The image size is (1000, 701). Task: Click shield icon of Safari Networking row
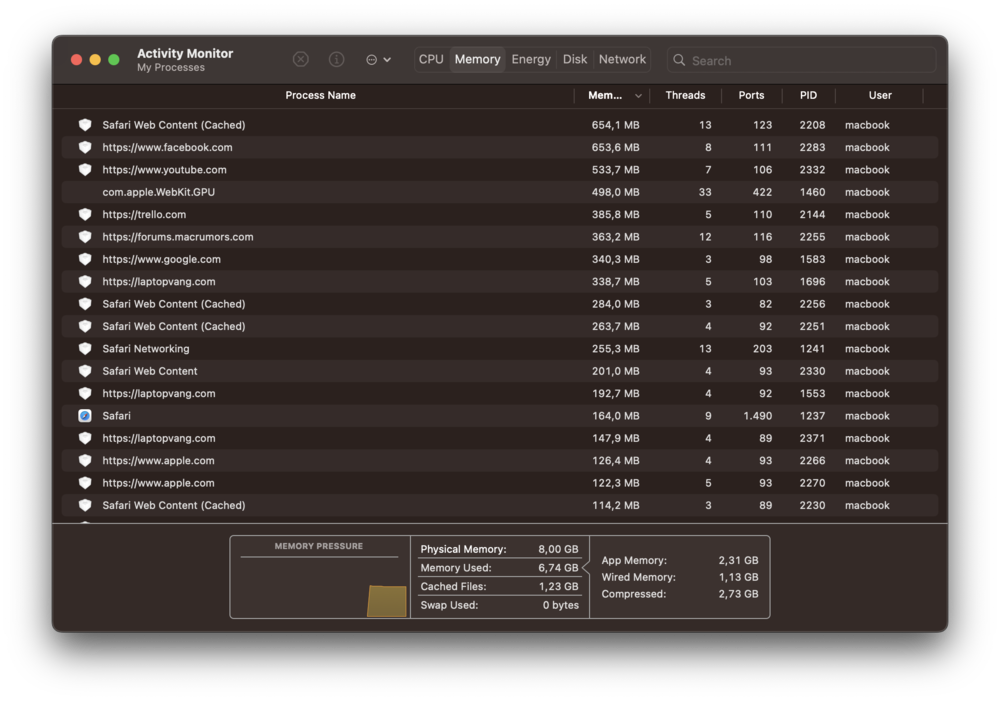coord(85,349)
